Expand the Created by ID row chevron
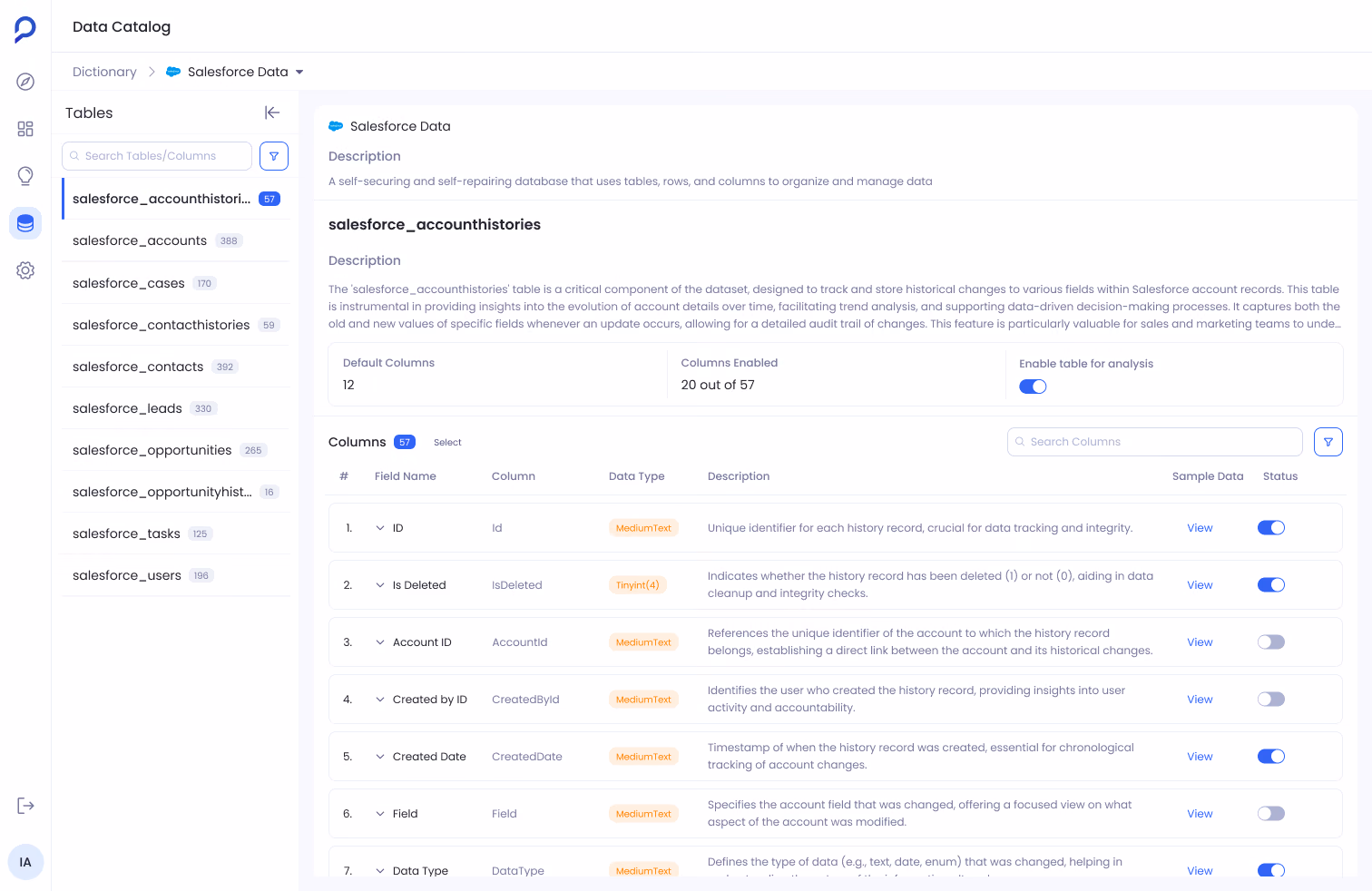 pos(380,700)
